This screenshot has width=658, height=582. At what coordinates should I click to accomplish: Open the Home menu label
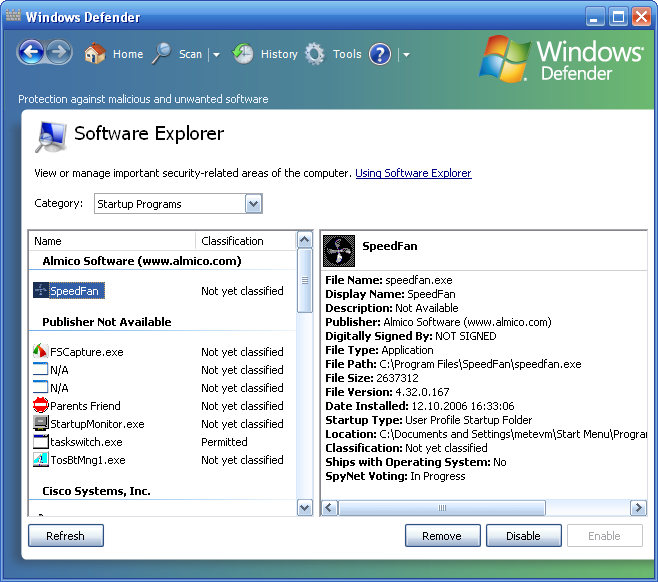click(x=128, y=54)
